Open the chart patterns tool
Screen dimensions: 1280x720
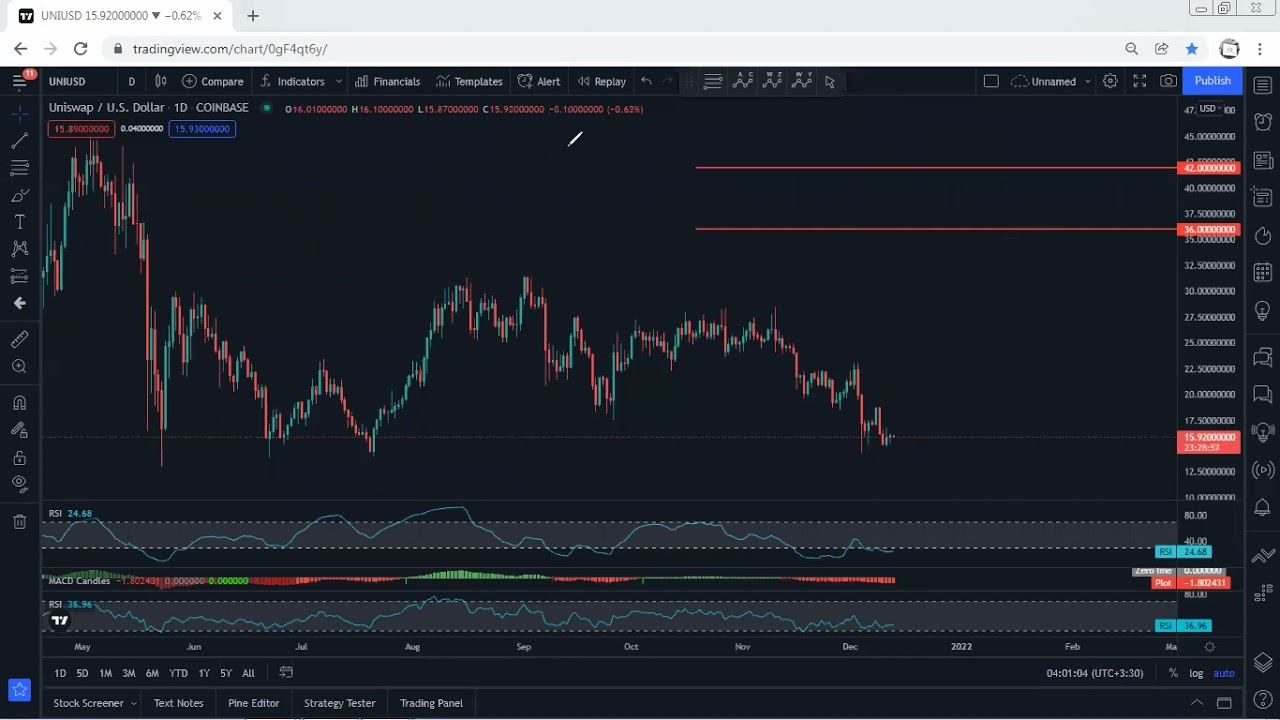19,249
